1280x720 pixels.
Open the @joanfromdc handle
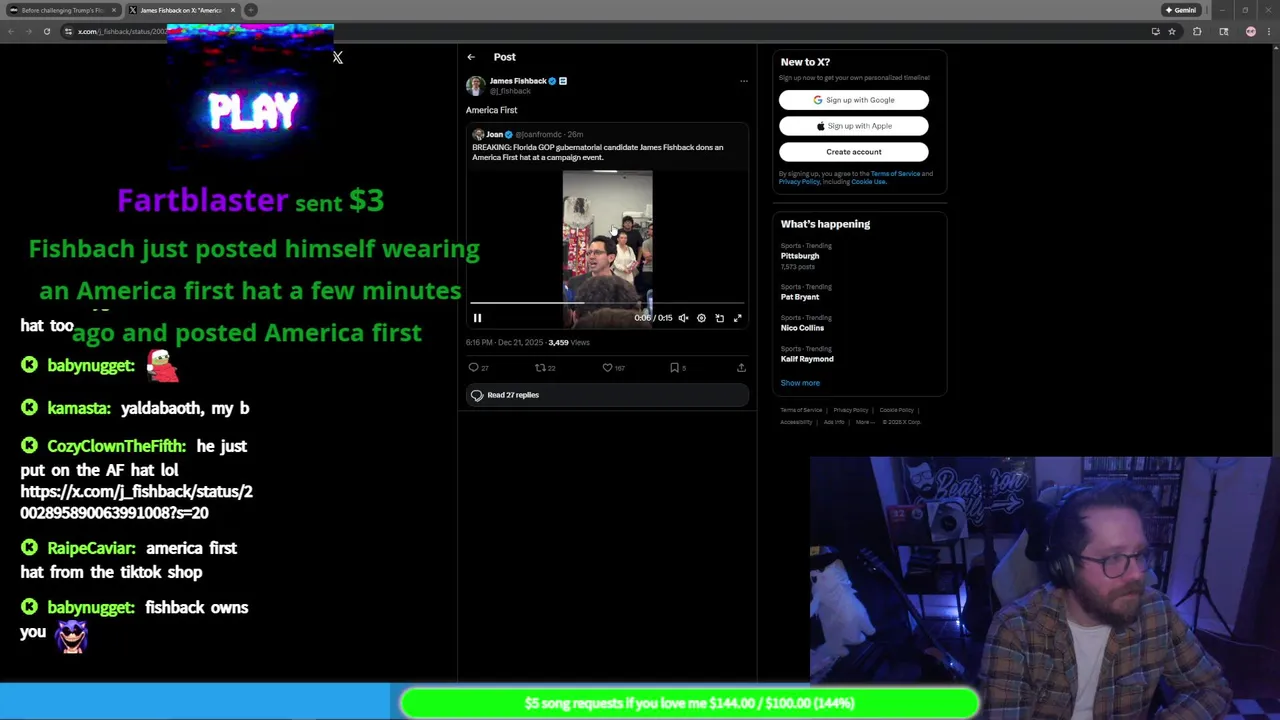pyautogui.click(x=538, y=134)
